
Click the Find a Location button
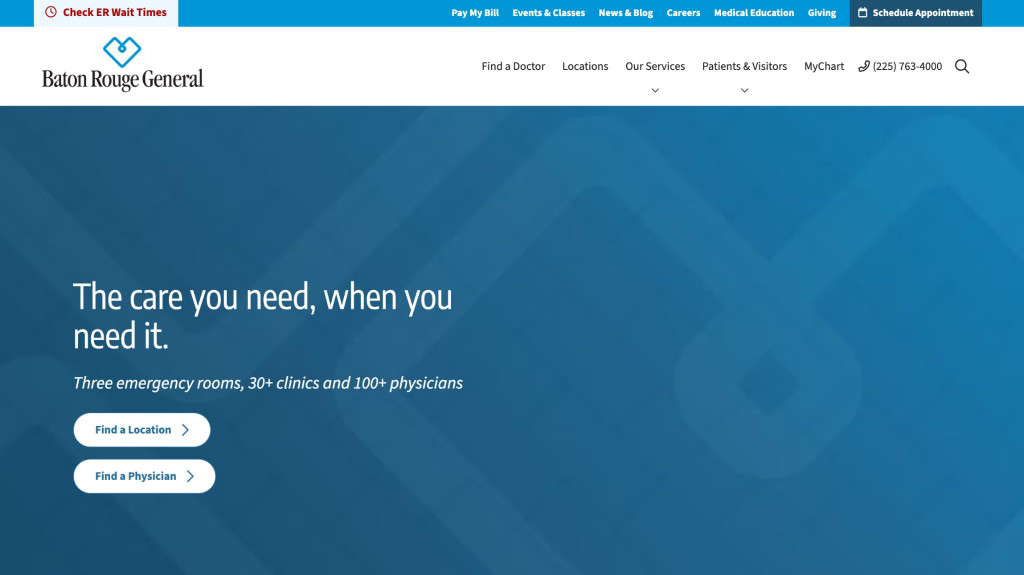tap(142, 430)
